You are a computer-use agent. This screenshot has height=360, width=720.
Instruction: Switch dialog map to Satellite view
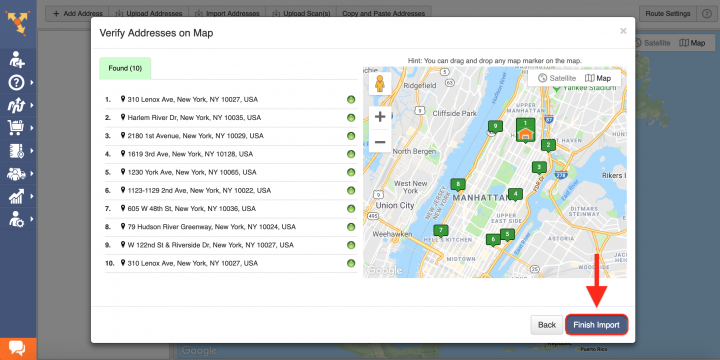(x=557, y=78)
